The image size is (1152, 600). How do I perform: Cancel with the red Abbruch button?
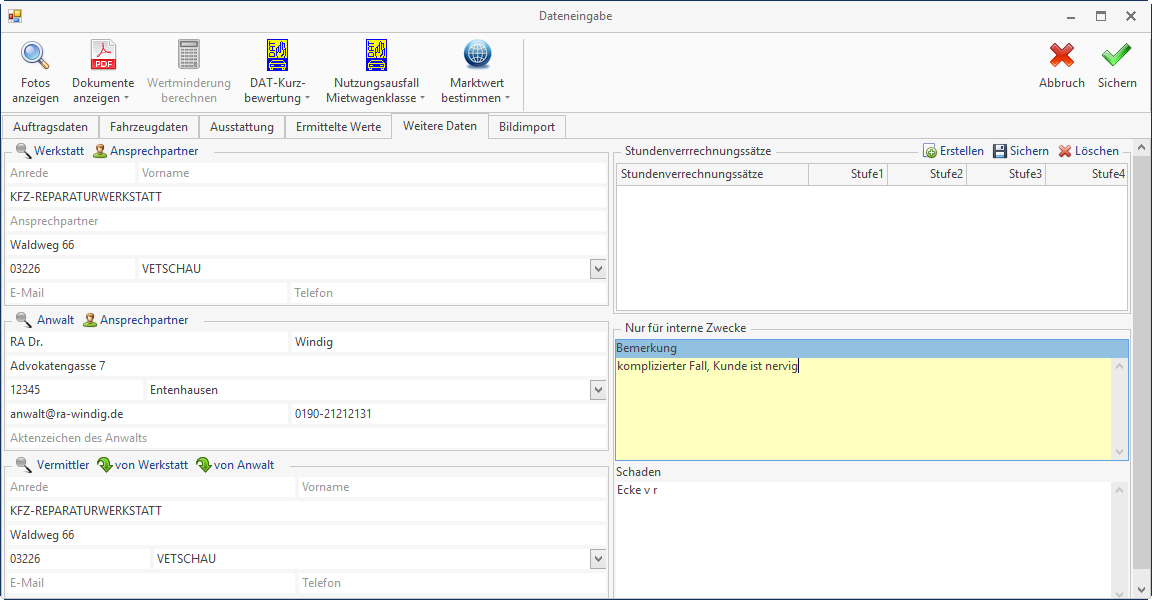(1062, 65)
